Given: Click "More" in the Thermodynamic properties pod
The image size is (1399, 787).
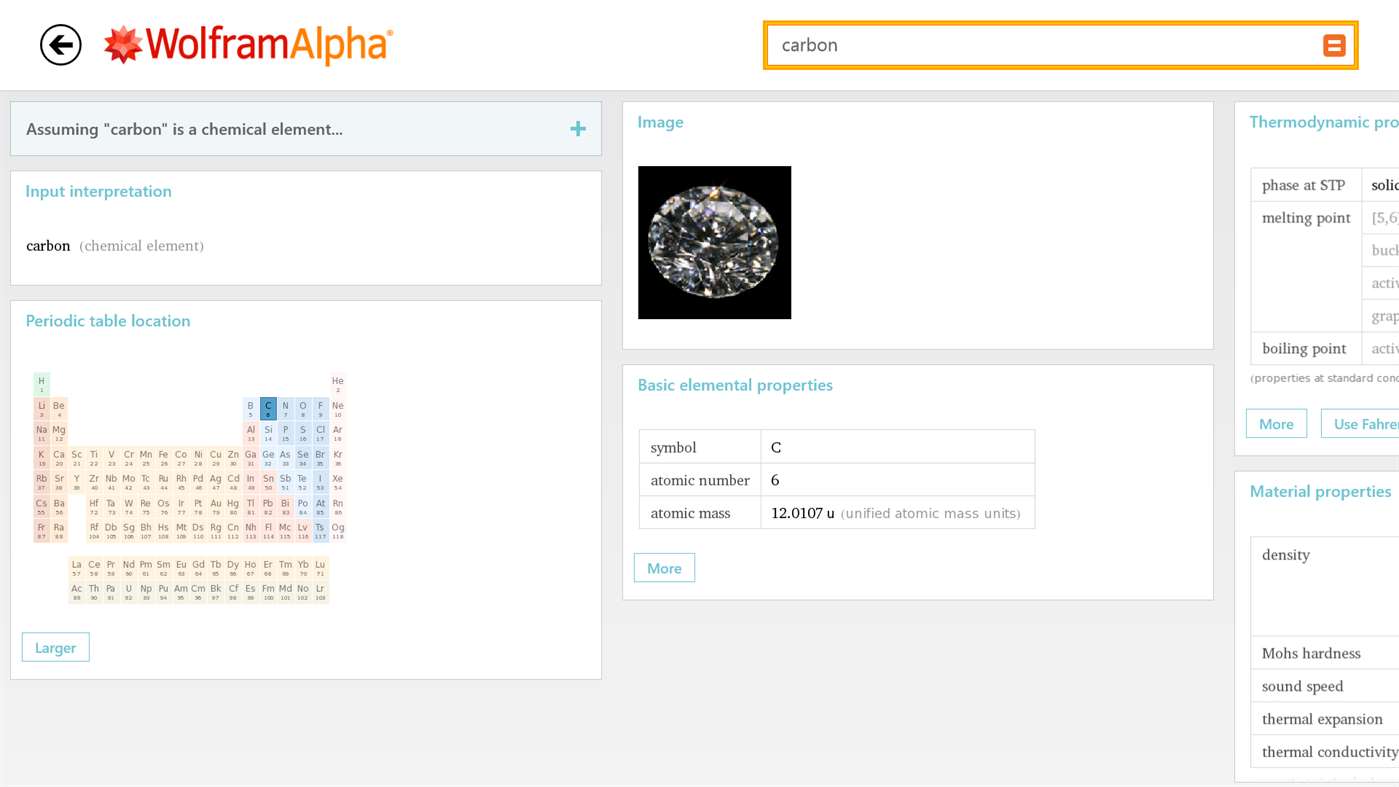Looking at the screenshot, I should 1275,423.
